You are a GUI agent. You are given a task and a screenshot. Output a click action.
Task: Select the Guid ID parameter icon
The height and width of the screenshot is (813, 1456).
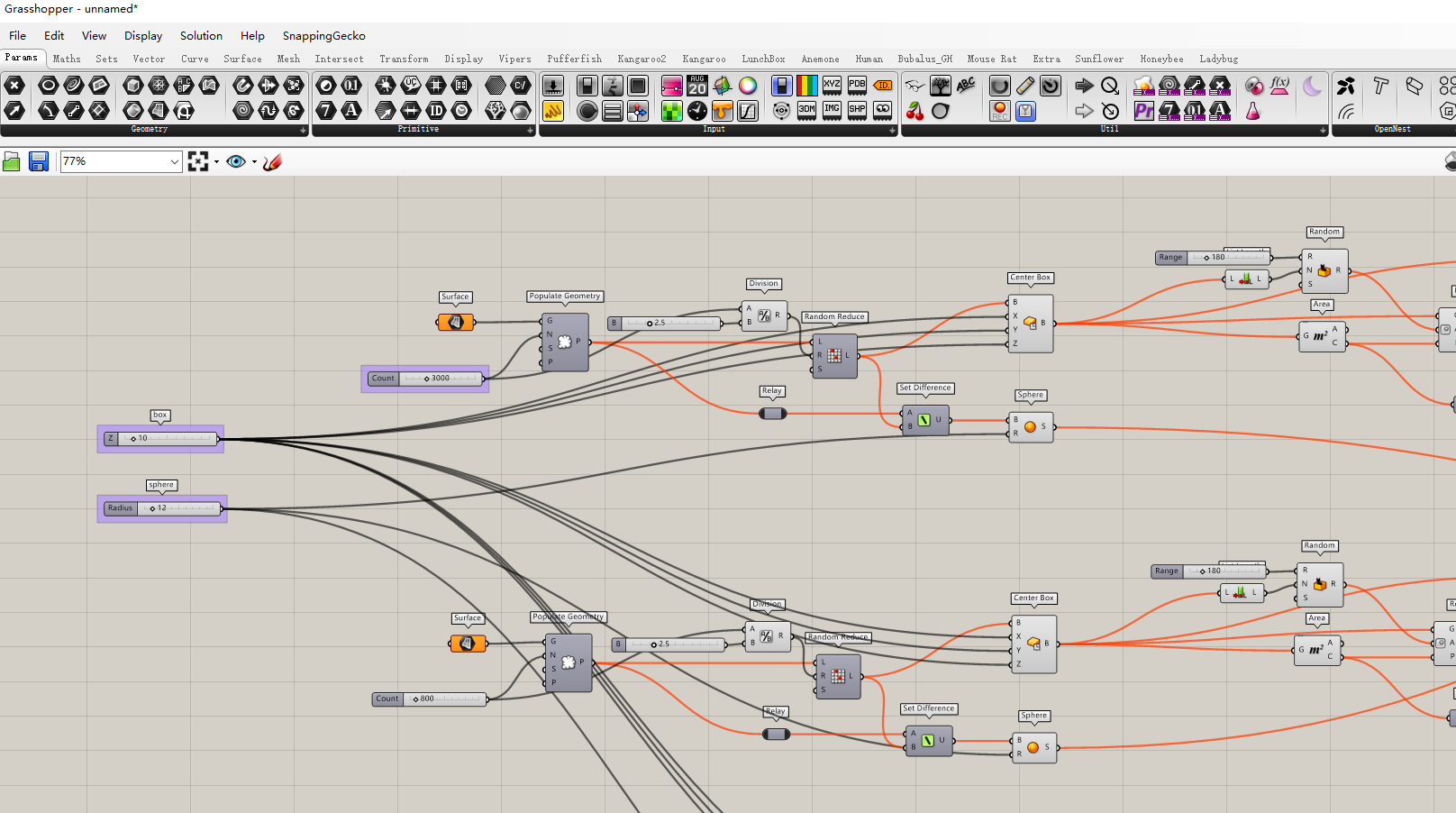[x=436, y=111]
